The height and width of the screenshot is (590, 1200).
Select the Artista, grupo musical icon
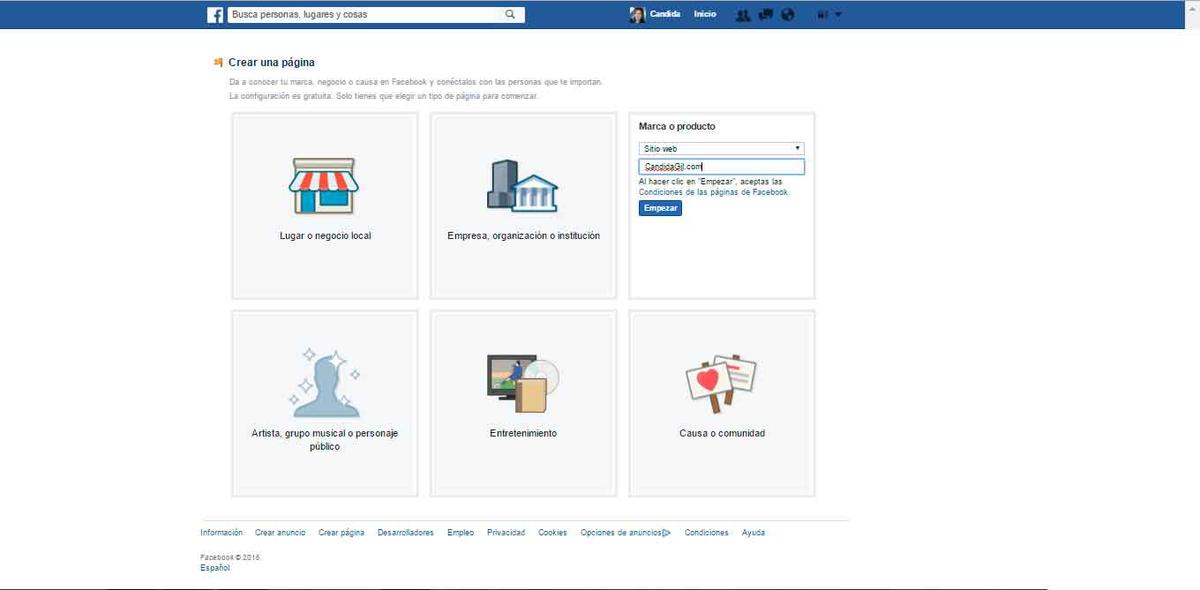pos(323,383)
